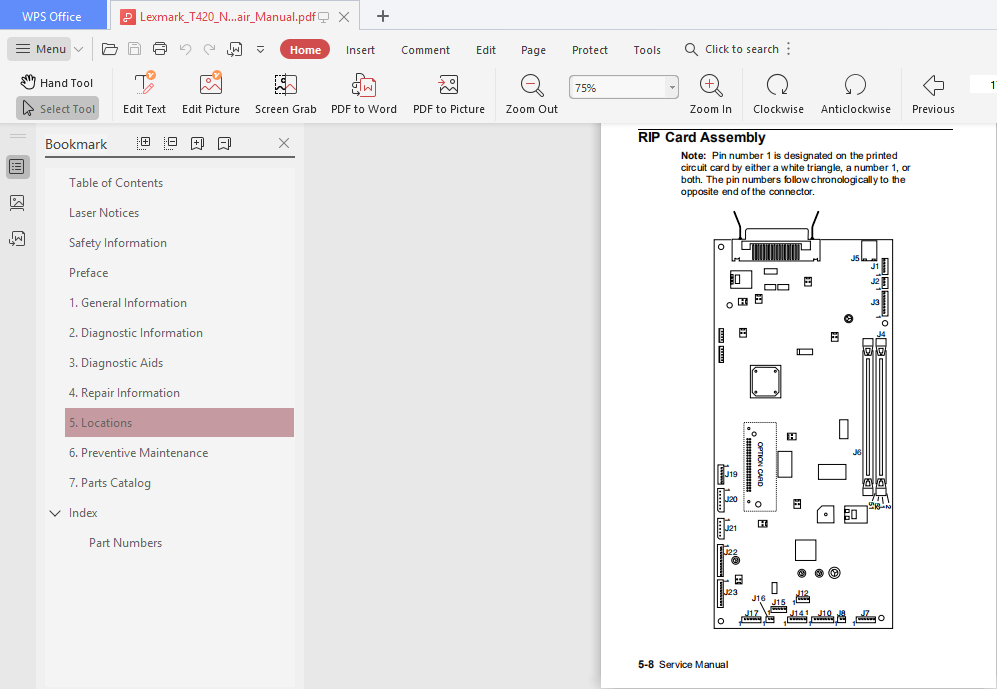The image size is (997, 689).
Task: Click the presentation icon on the PDF tab
Action: pos(324,17)
